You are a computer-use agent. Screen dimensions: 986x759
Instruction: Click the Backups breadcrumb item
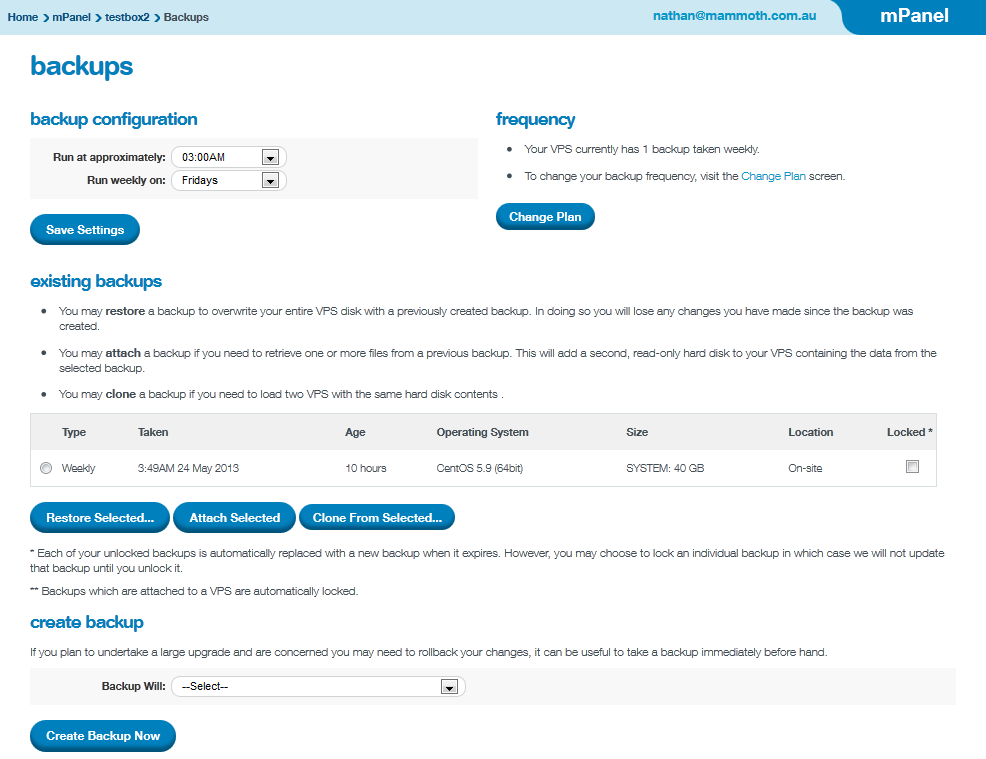(x=186, y=17)
